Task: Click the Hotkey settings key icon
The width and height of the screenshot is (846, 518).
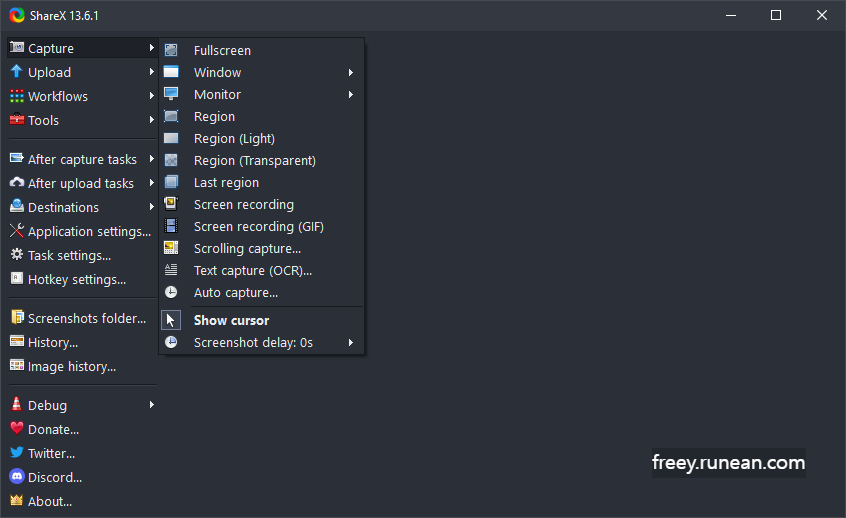Action: [x=17, y=278]
